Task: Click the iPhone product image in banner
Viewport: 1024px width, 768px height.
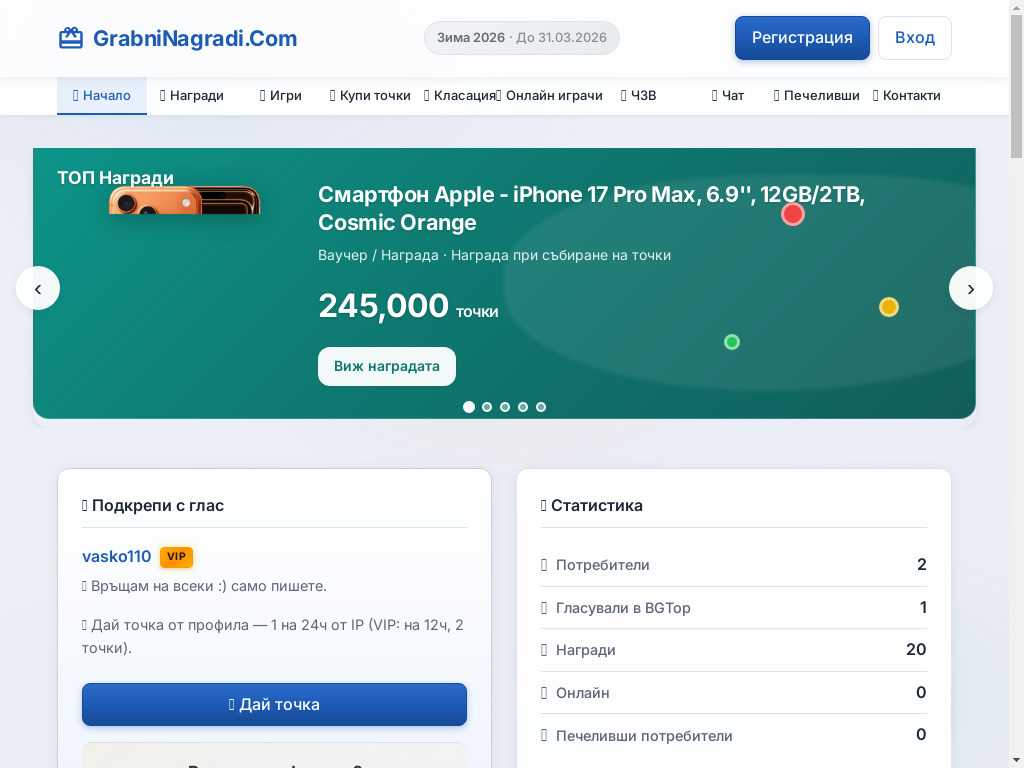Action: [184, 200]
